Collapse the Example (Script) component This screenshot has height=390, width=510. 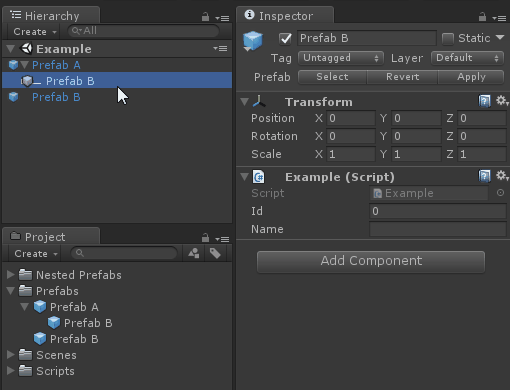pos(244,177)
